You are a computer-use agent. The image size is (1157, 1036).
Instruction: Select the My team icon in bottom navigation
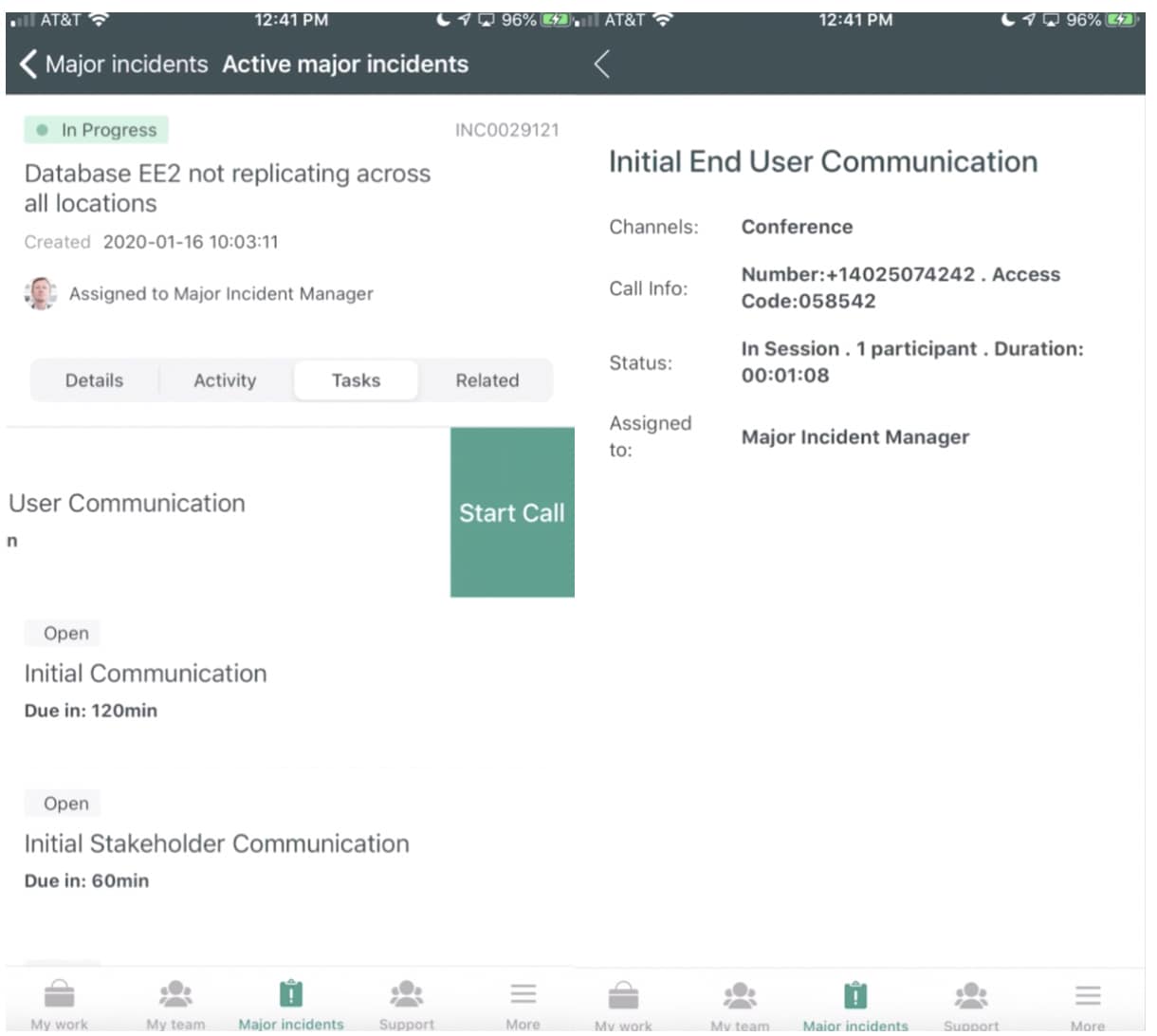tap(174, 991)
